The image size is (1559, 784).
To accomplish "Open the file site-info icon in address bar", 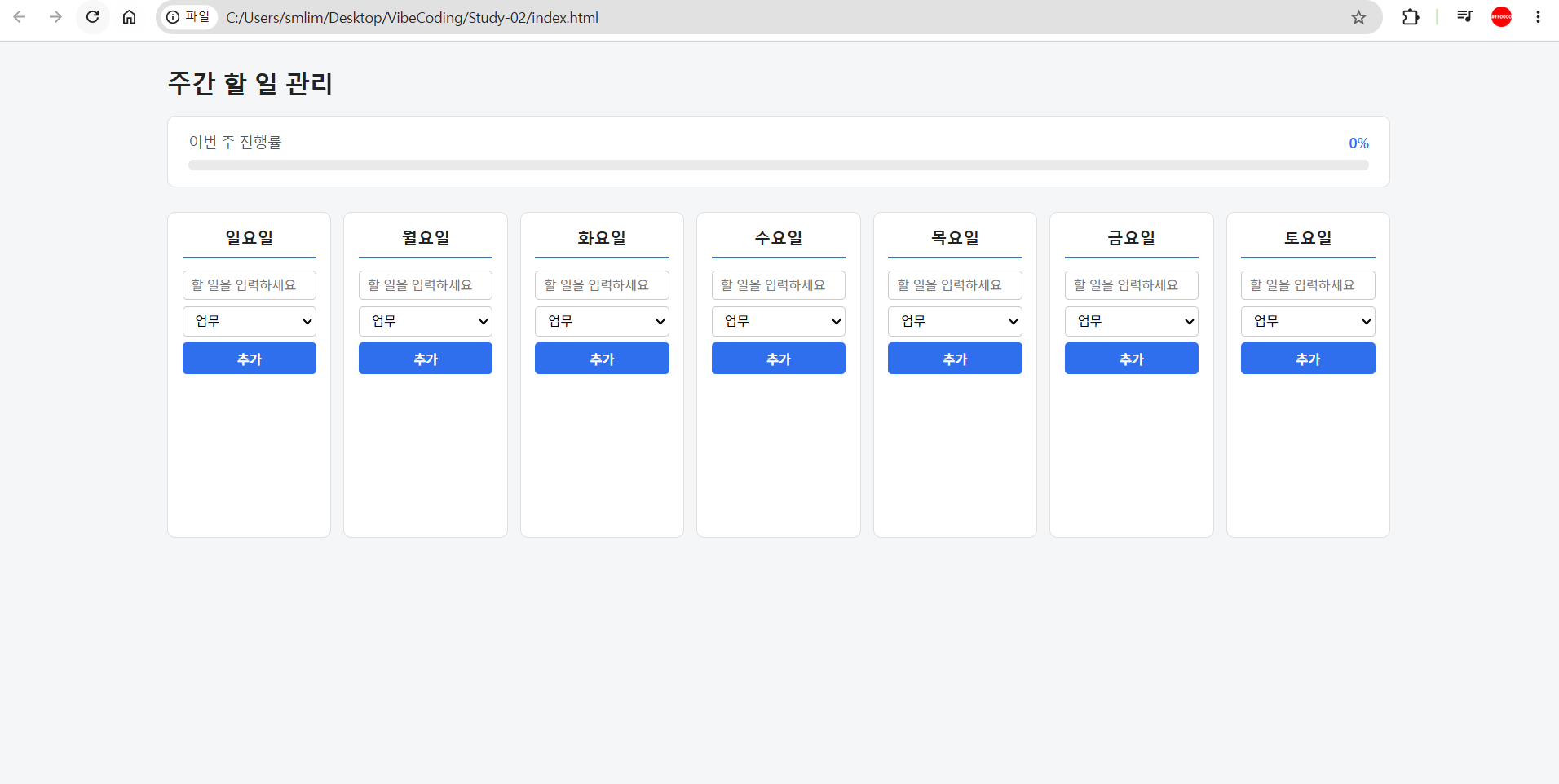I will click(188, 17).
